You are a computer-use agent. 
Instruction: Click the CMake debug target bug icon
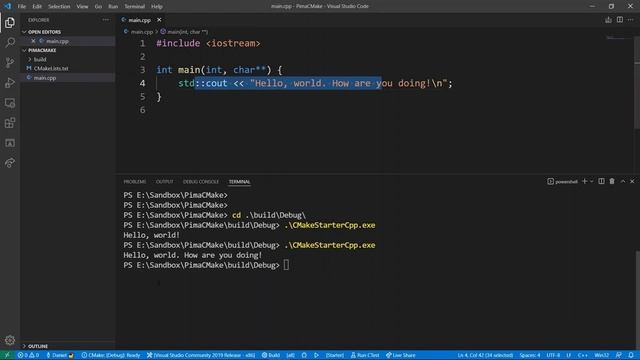tap(304, 355)
